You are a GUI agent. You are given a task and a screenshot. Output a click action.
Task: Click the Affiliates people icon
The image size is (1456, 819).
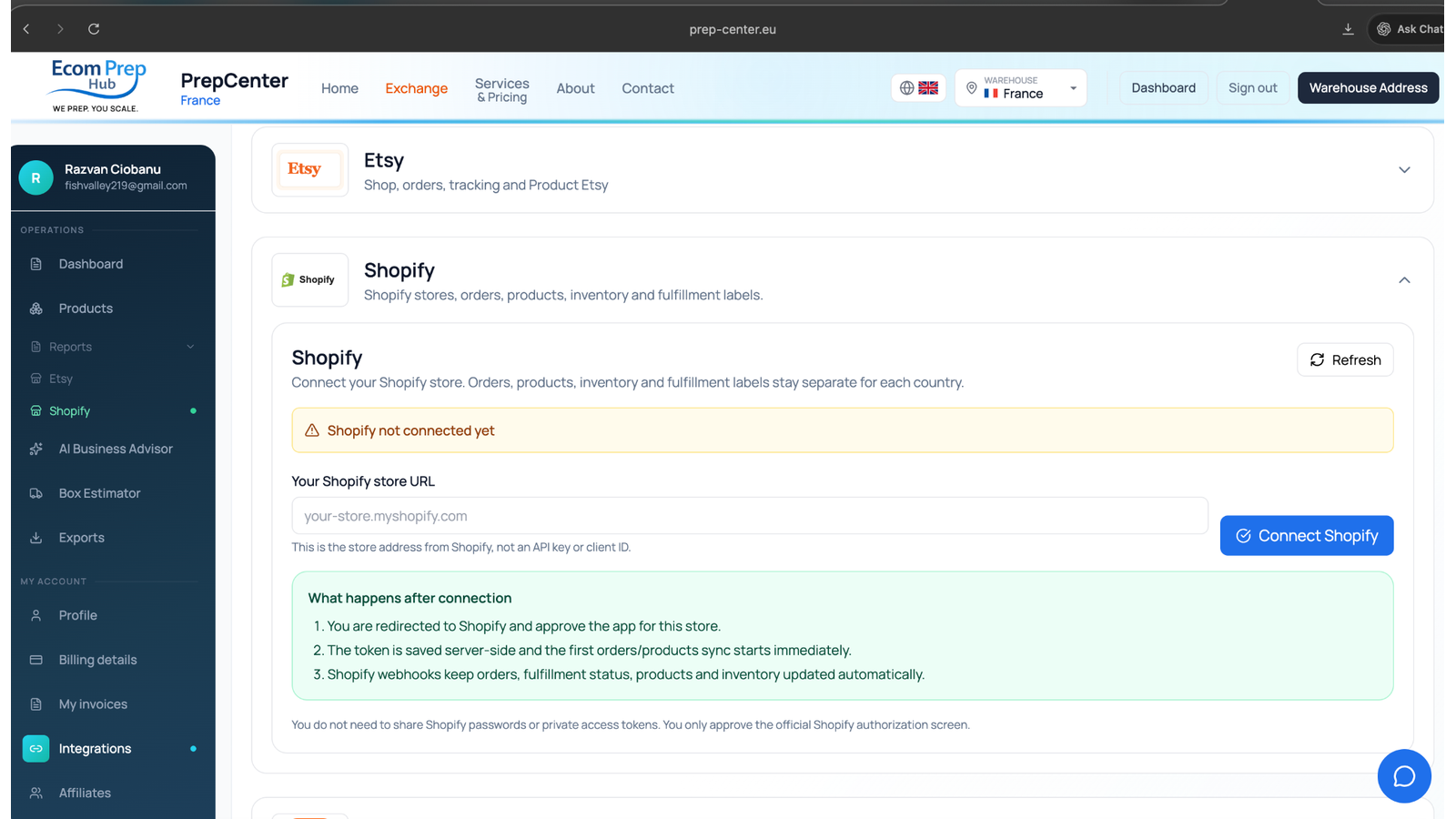tap(36, 794)
